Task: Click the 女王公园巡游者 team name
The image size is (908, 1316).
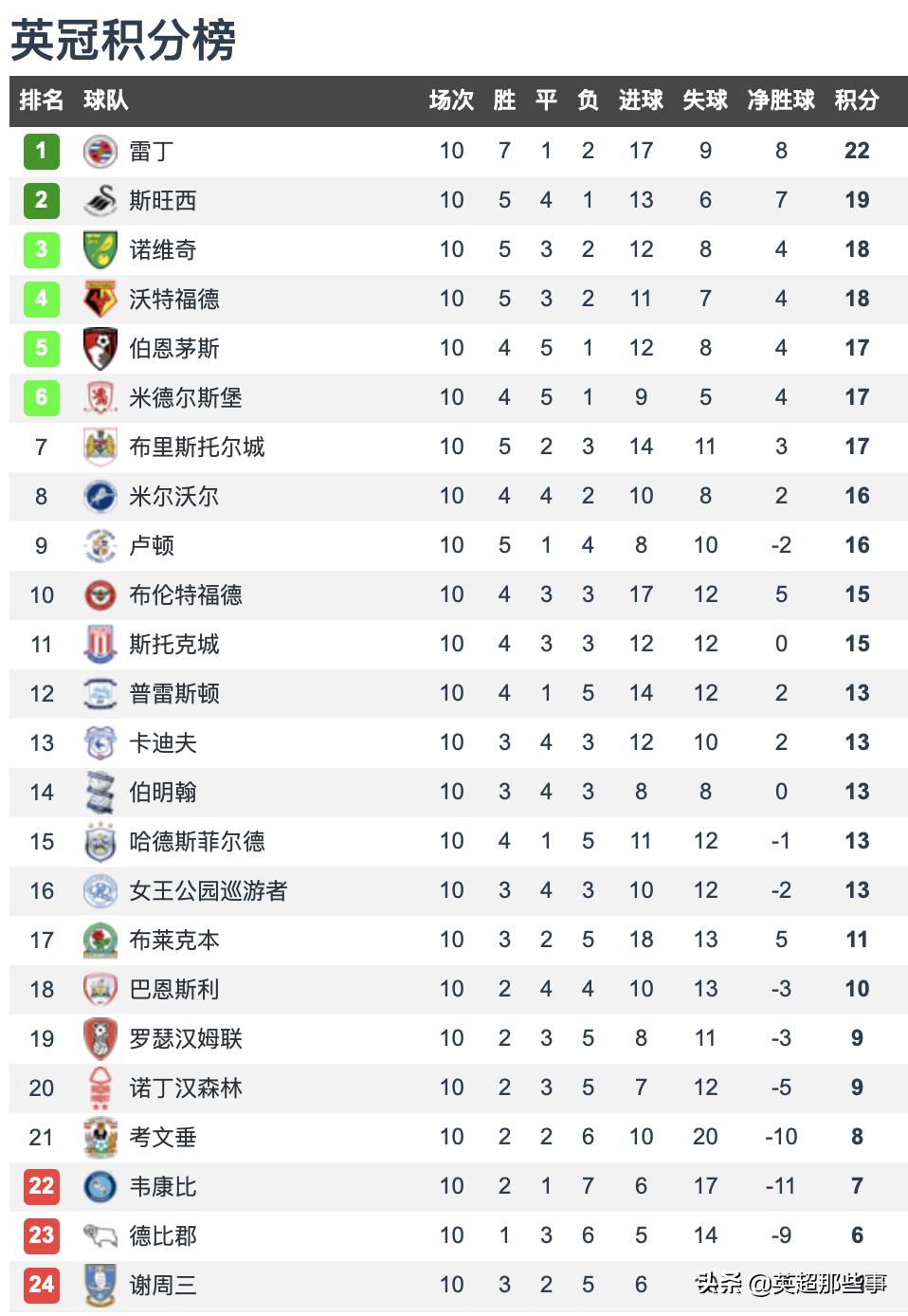Action: pyautogui.click(x=209, y=890)
